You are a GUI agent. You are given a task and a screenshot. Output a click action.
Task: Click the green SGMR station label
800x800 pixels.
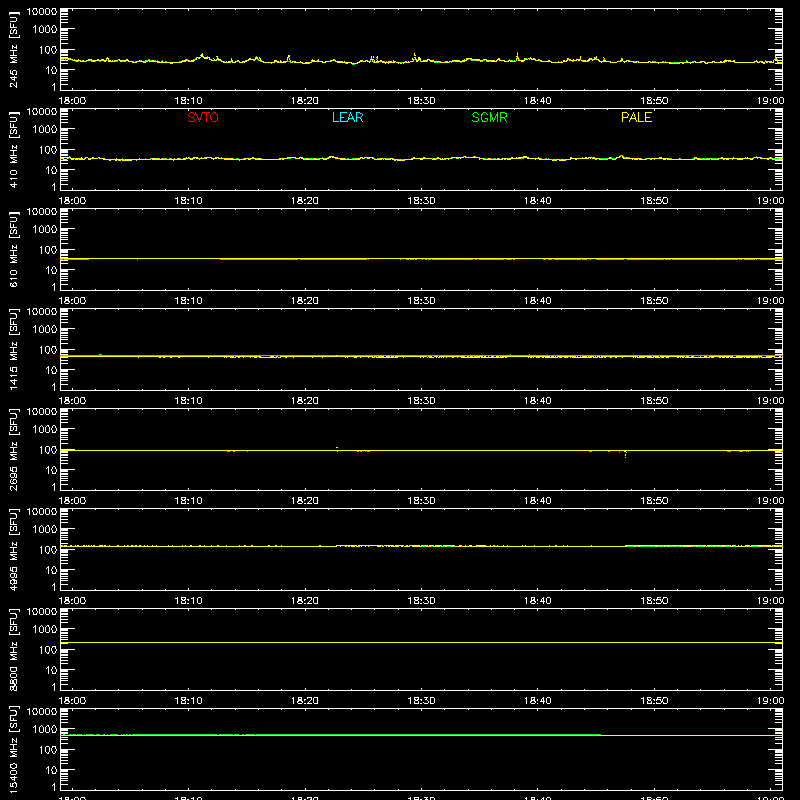[x=489, y=117]
